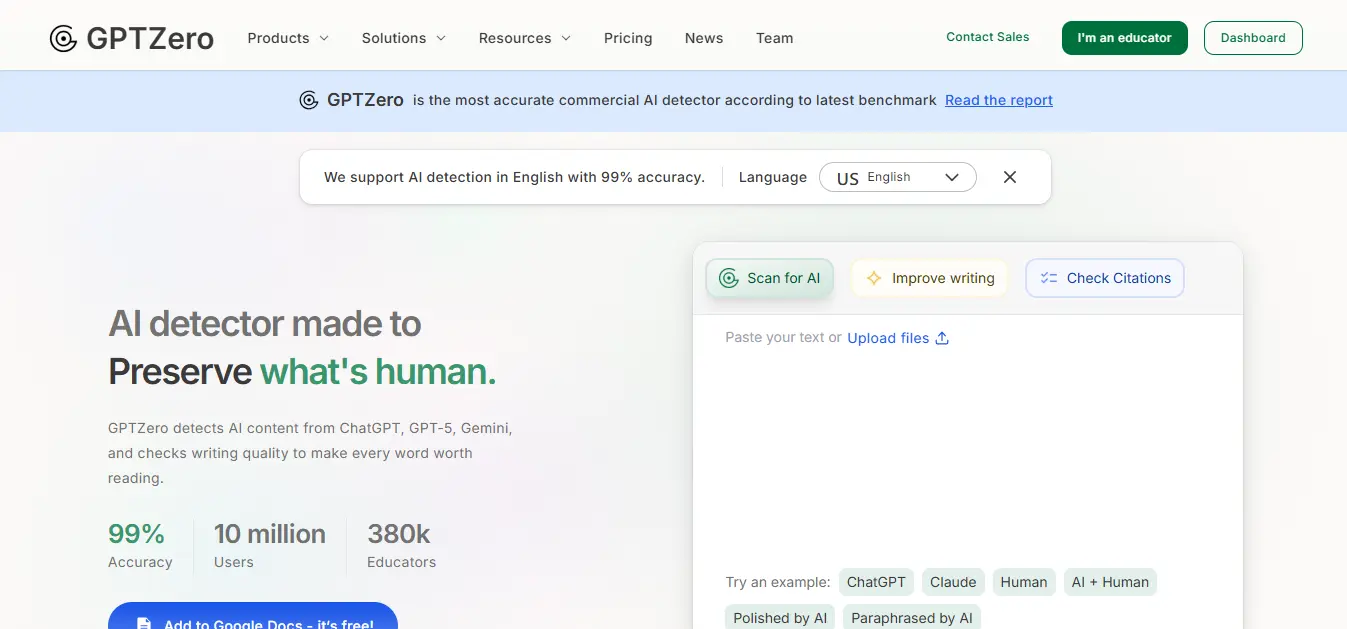This screenshot has height=629, width=1347.
Task: Click the heading 'Preserve what's human.'
Action: (302, 372)
